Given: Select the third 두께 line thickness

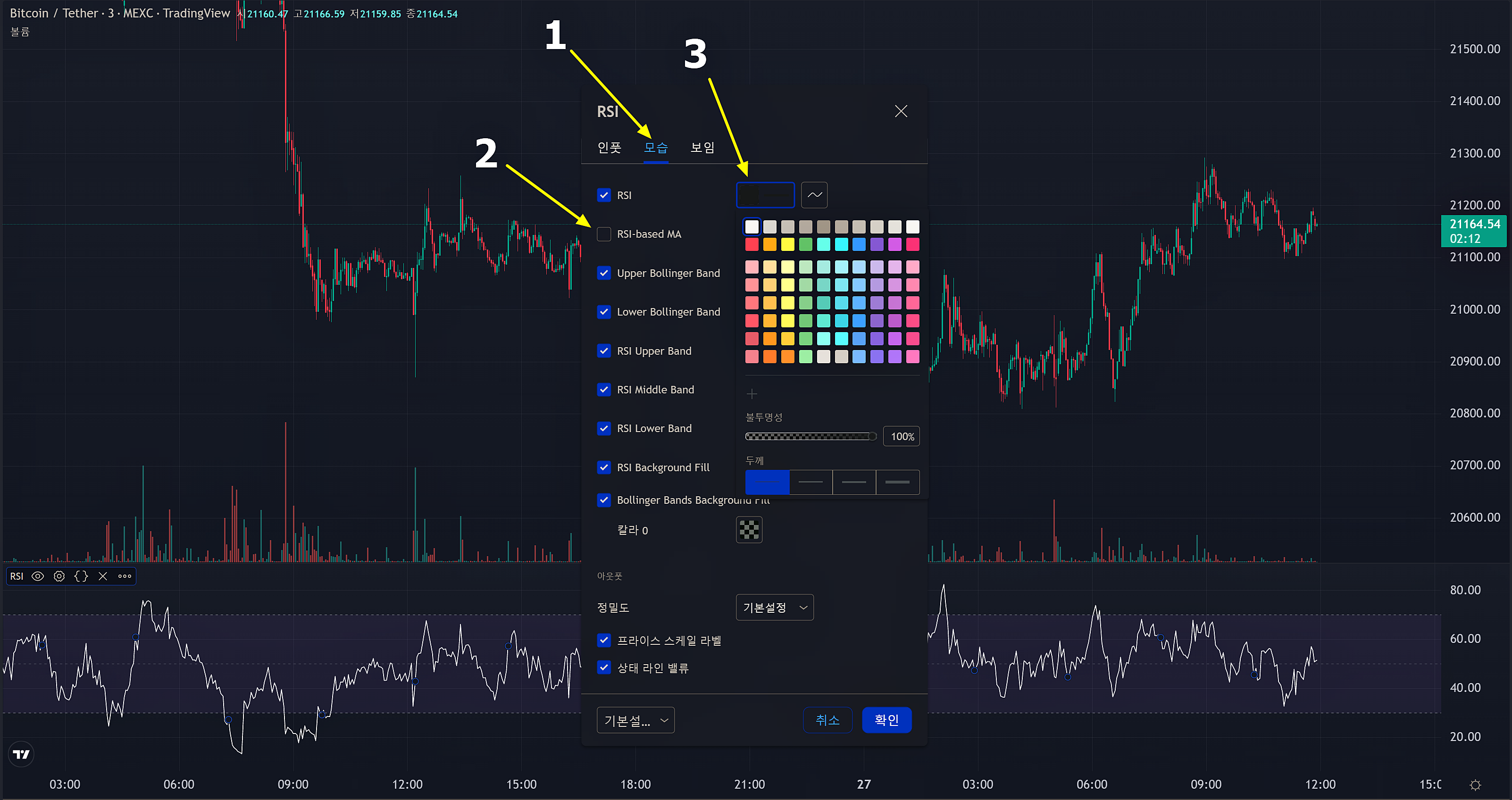Looking at the screenshot, I should click(x=854, y=482).
